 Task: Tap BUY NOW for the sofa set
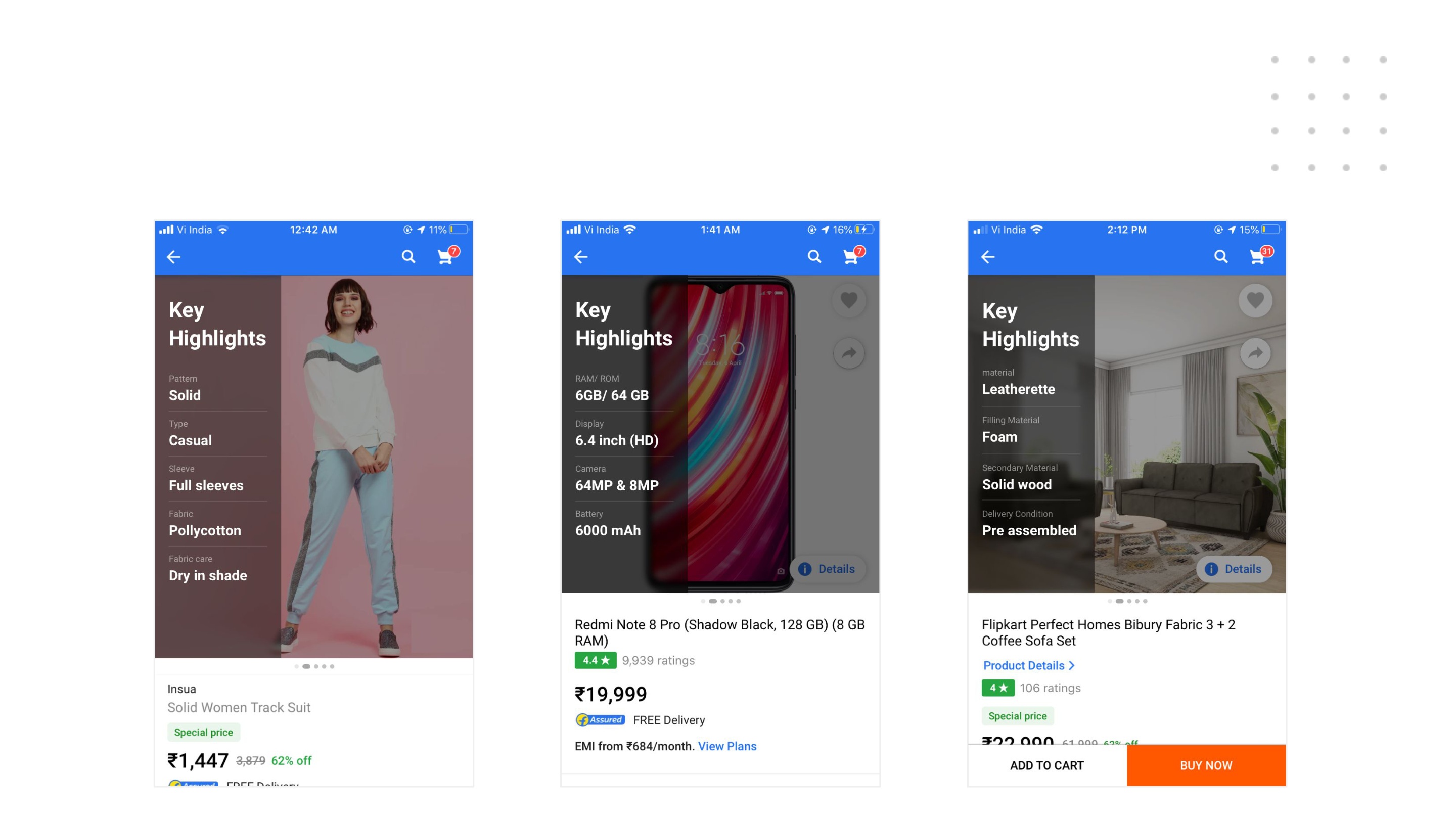pos(1206,765)
